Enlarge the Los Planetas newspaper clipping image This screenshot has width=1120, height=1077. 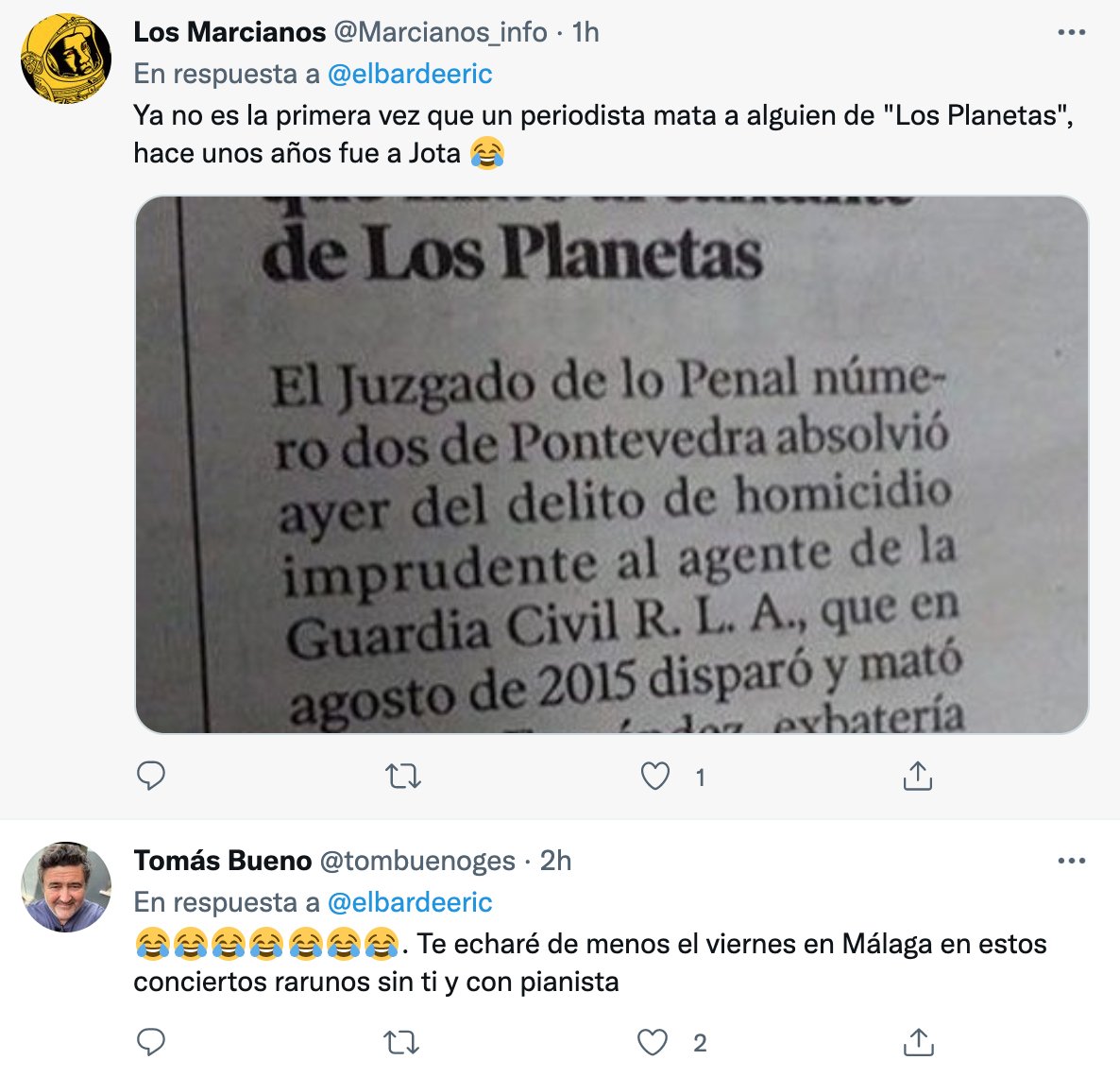point(611,465)
